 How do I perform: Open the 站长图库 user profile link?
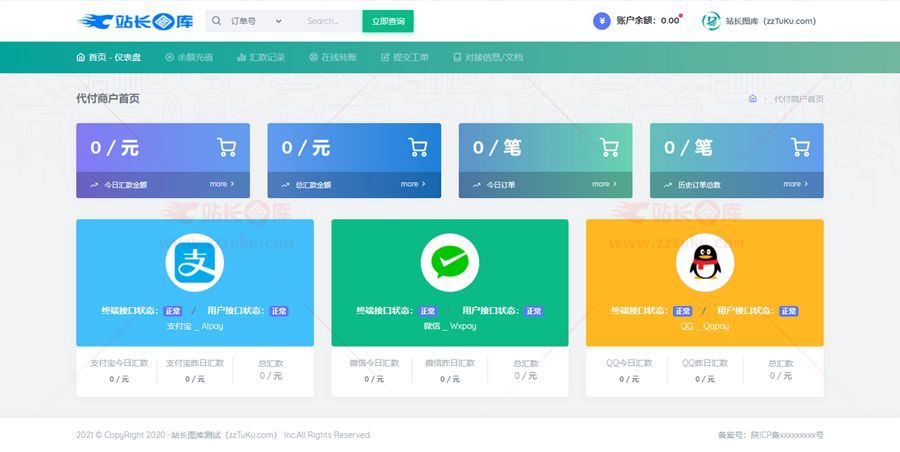coord(760,21)
